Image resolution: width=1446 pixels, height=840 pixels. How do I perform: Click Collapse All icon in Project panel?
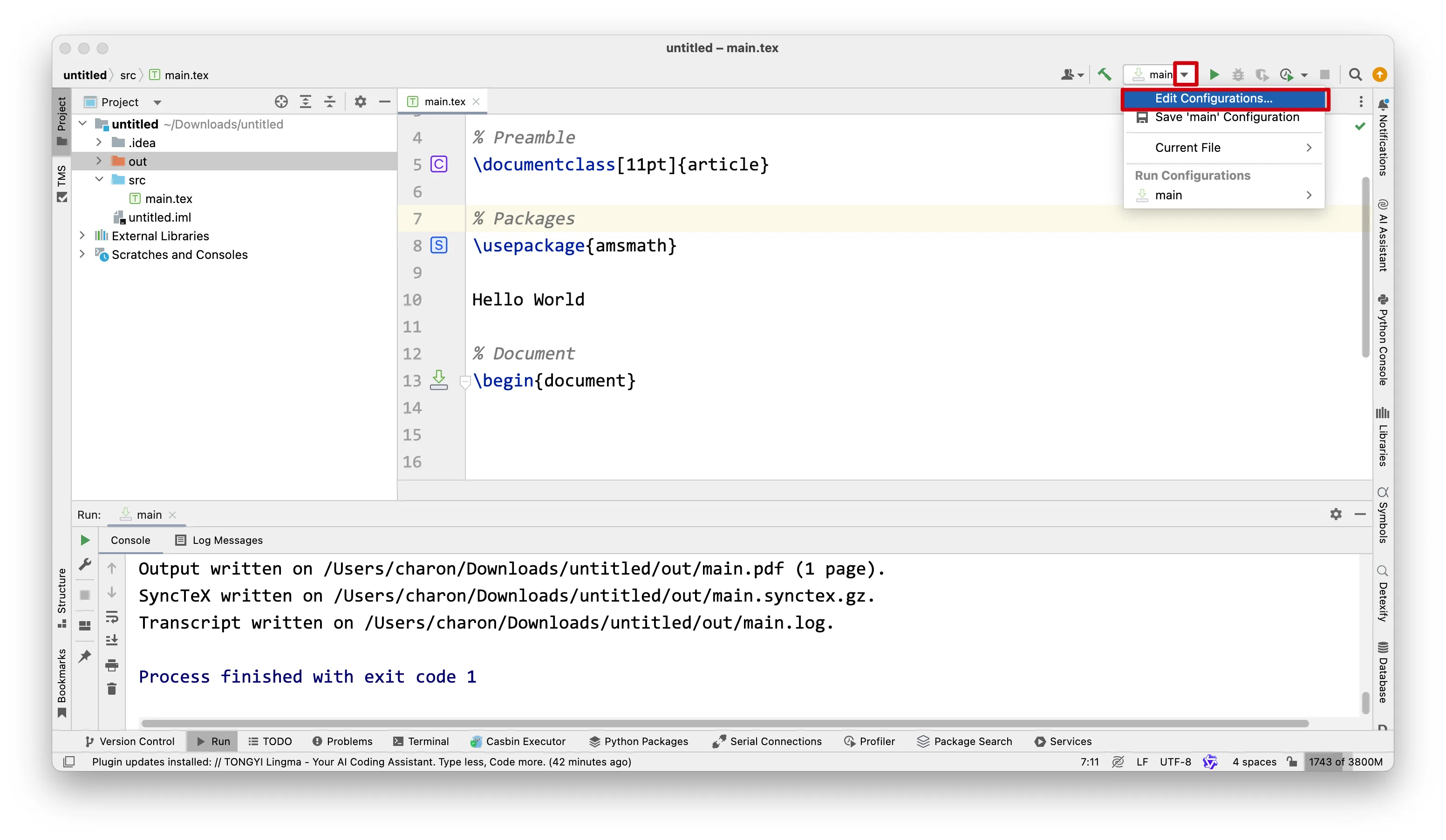pyautogui.click(x=329, y=102)
